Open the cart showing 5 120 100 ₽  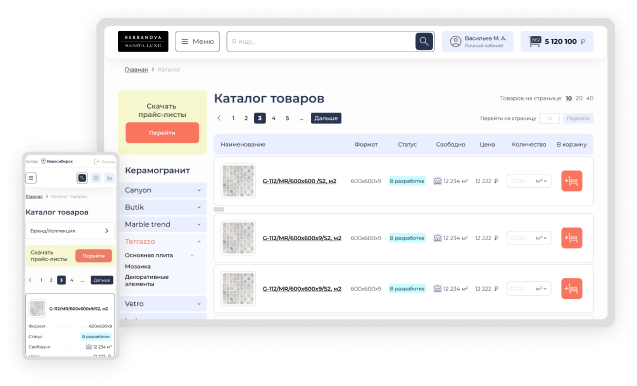click(557, 41)
